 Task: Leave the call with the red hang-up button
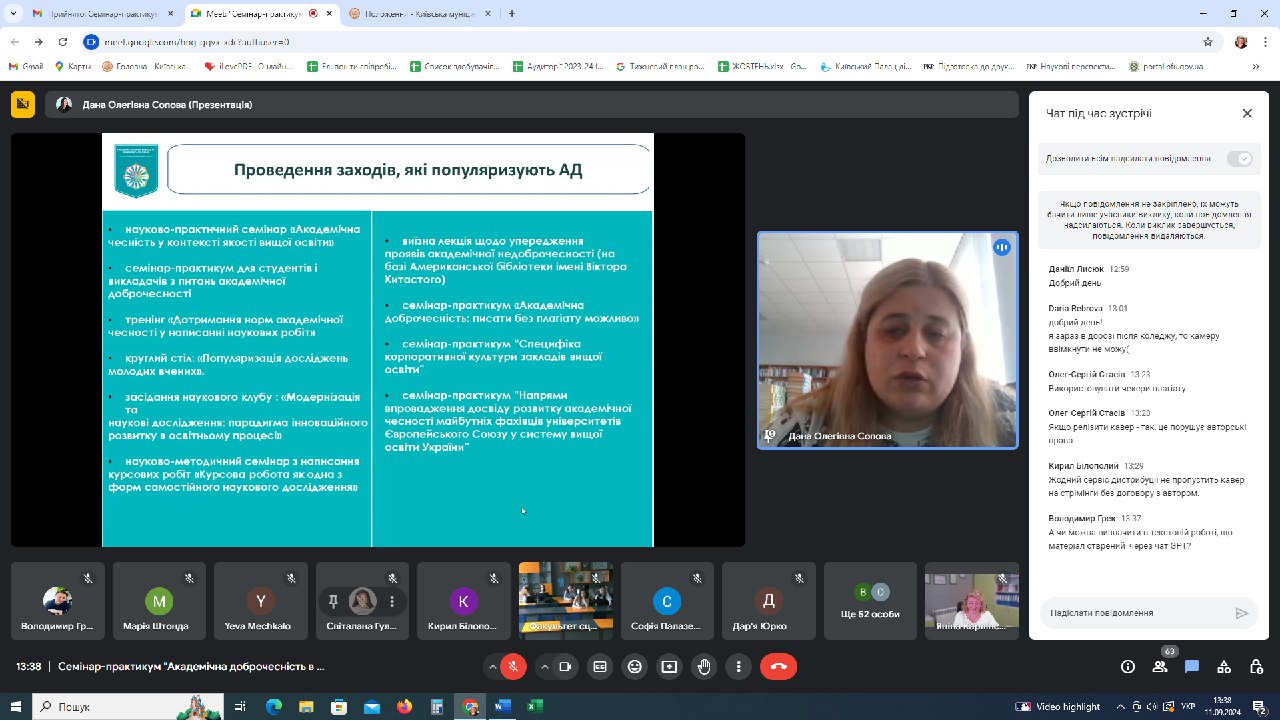779,667
